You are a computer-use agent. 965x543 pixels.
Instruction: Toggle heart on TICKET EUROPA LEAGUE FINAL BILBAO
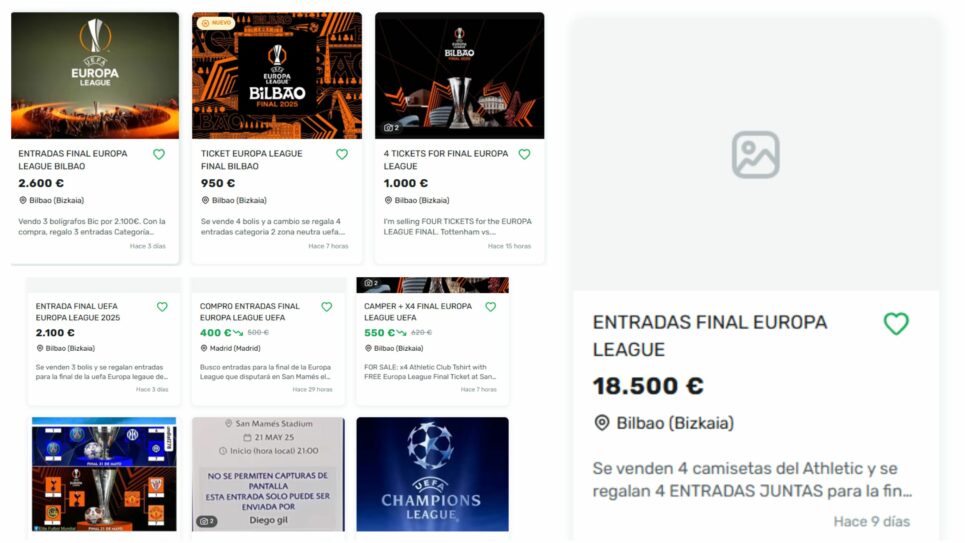point(342,155)
